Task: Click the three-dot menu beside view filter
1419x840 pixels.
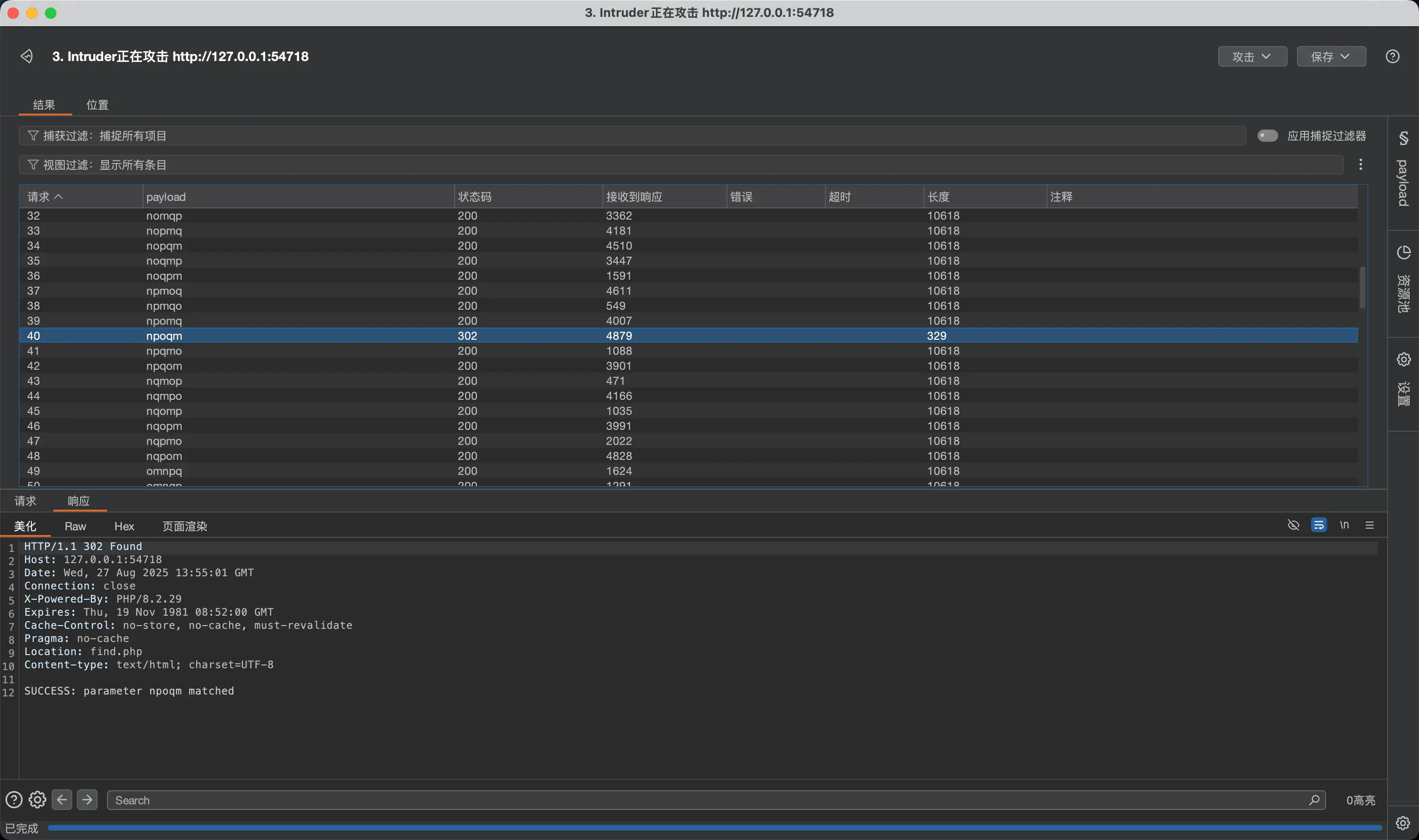Action: [1360, 165]
